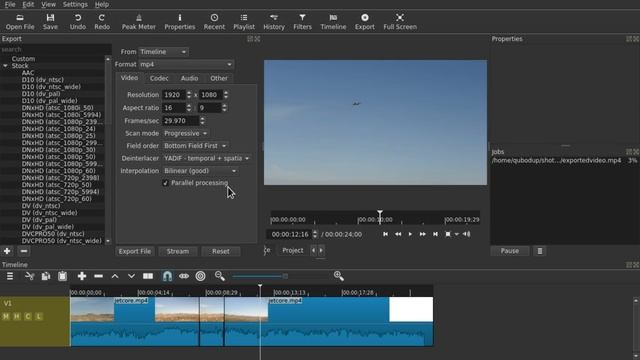This screenshot has height=360, width=640.
Task: Delete the job using the trash icon
Action: [540, 251]
